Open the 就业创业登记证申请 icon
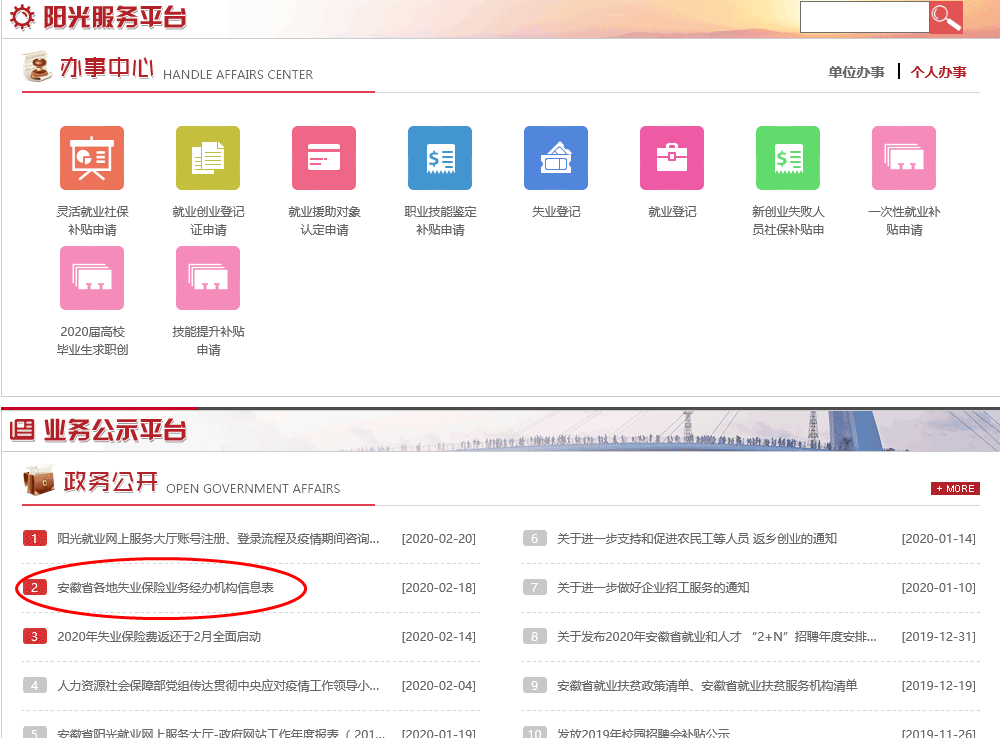 pyautogui.click(x=208, y=158)
